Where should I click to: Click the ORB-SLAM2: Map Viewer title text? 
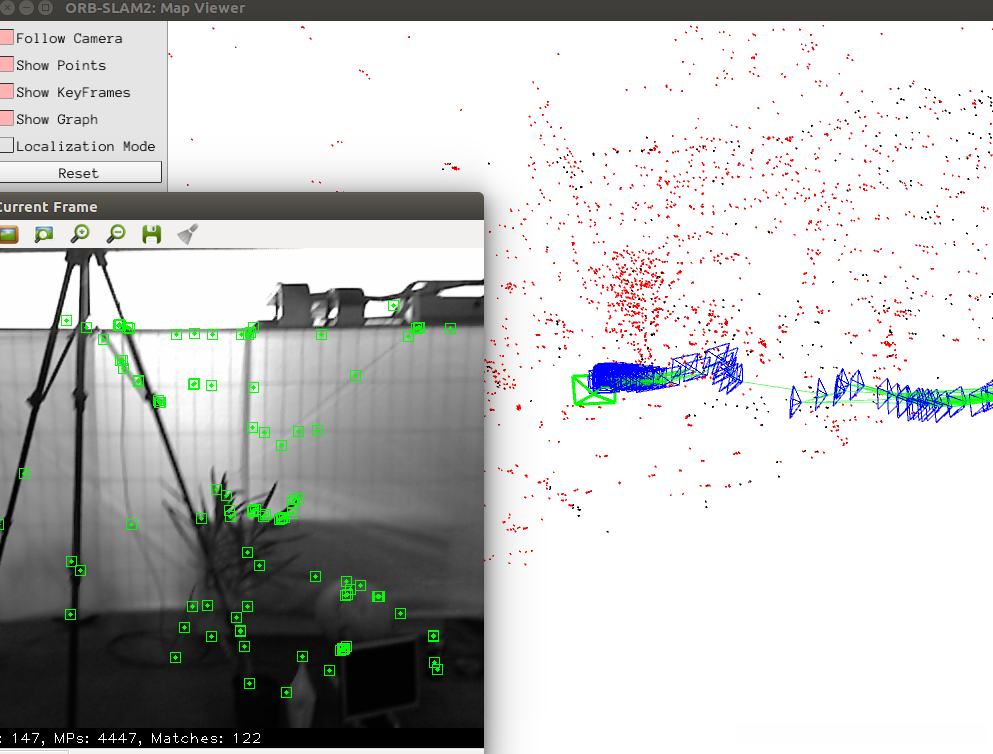(x=155, y=8)
